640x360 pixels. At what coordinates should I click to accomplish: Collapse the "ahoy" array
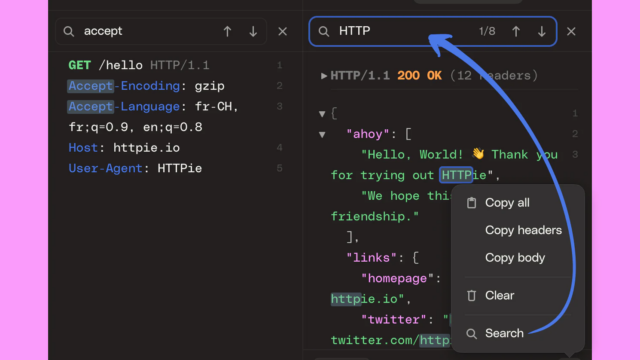322,134
